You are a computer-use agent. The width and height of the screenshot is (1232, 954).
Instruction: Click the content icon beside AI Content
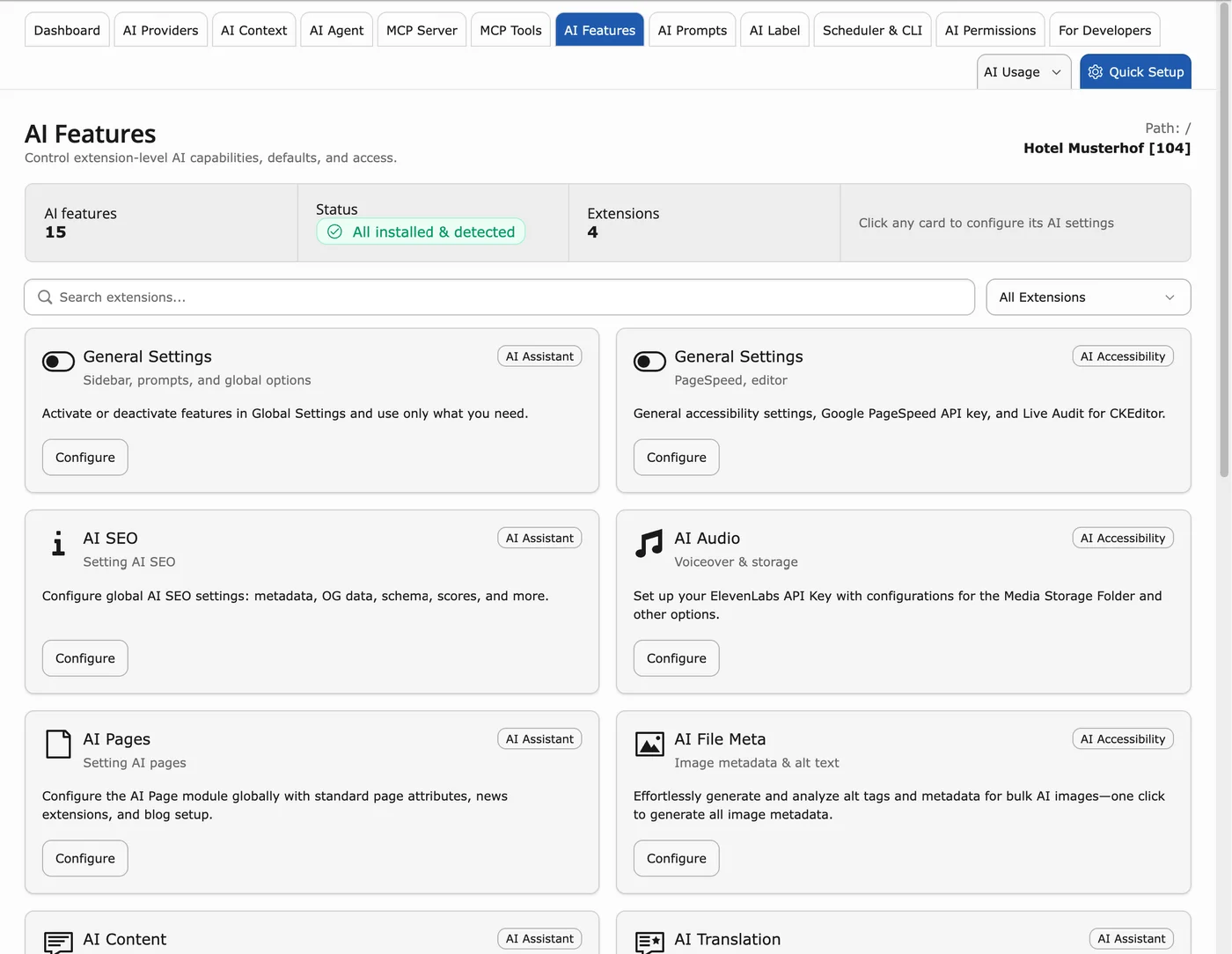click(58, 943)
